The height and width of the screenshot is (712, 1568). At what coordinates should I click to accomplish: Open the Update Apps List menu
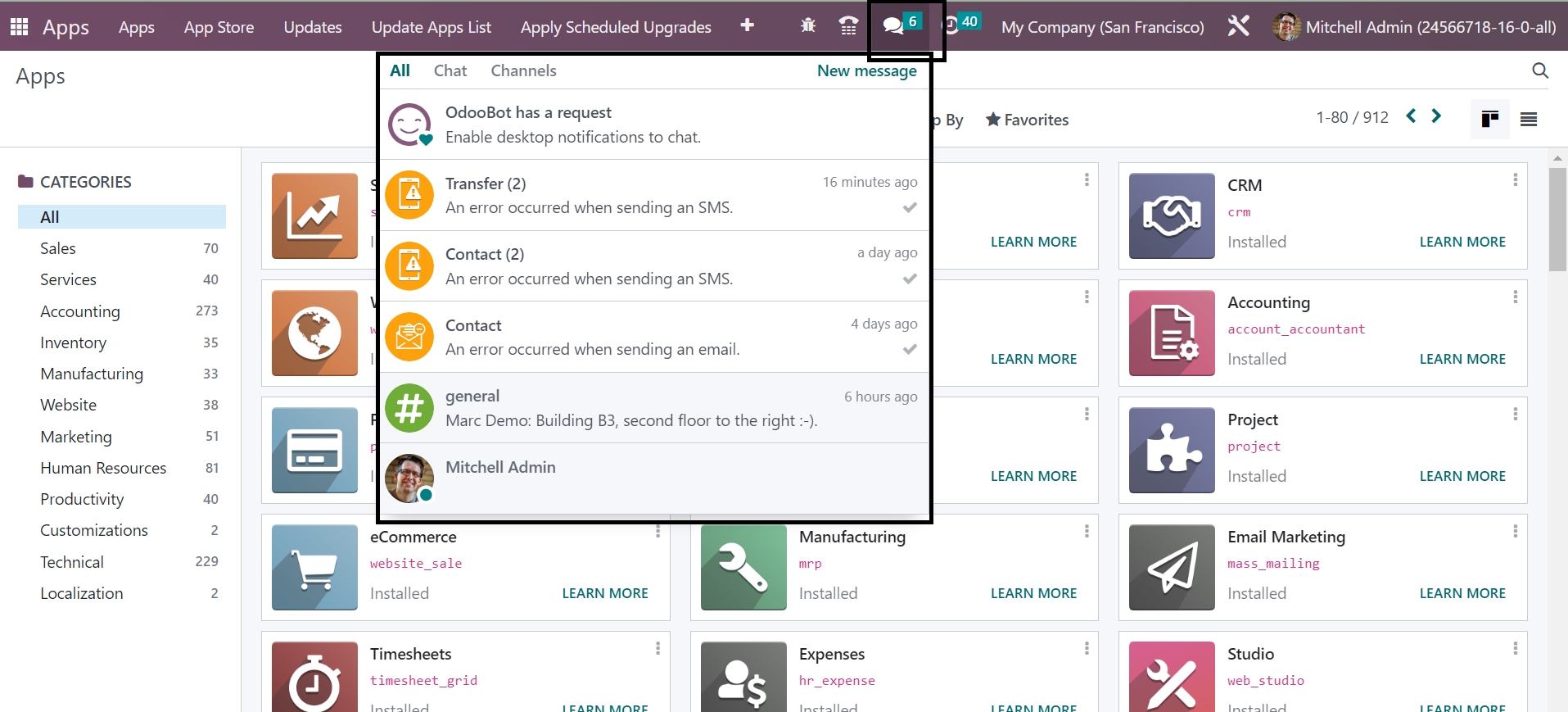point(431,27)
